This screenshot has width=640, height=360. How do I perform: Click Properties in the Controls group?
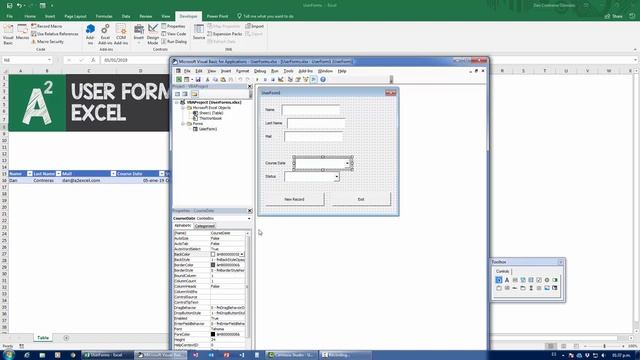[173, 26]
